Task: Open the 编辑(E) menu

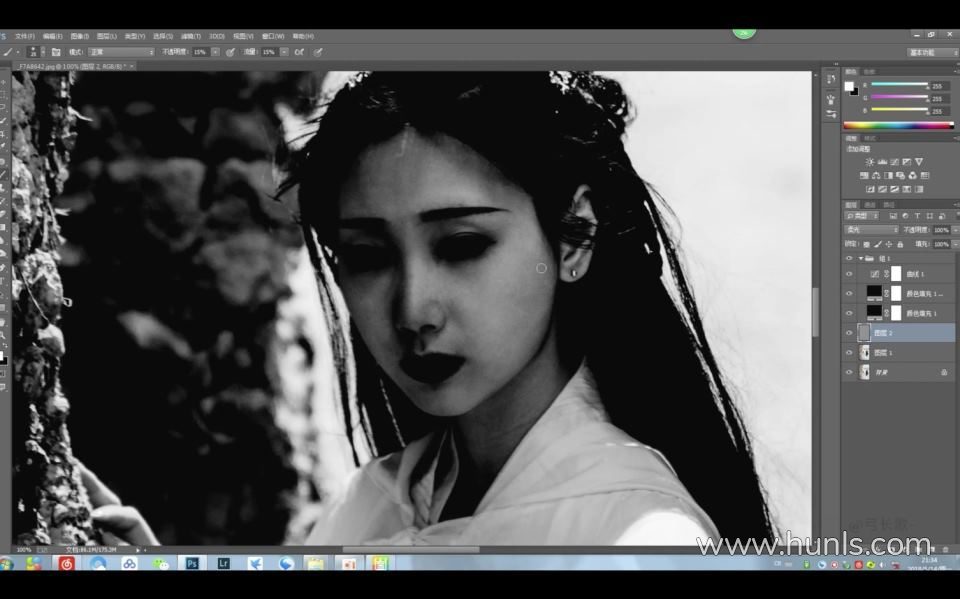Action: pos(53,37)
